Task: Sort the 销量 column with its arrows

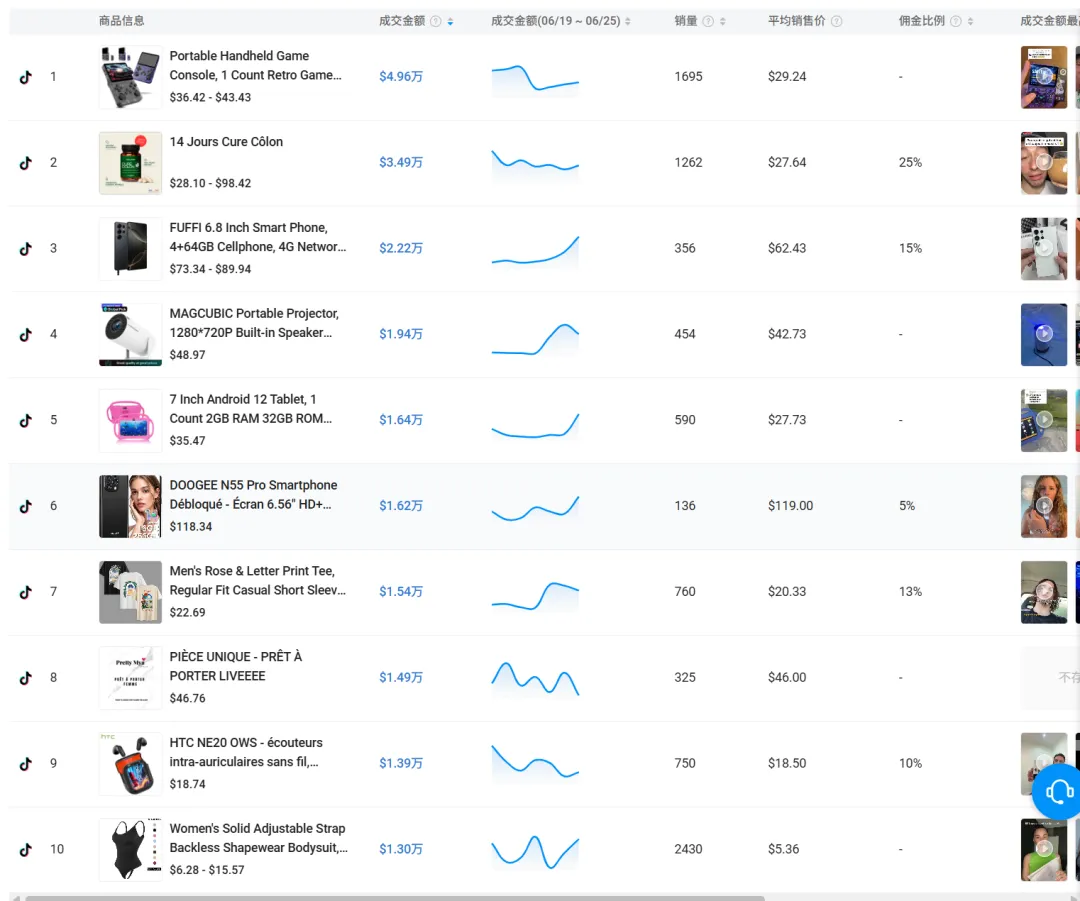Action: 723,21
